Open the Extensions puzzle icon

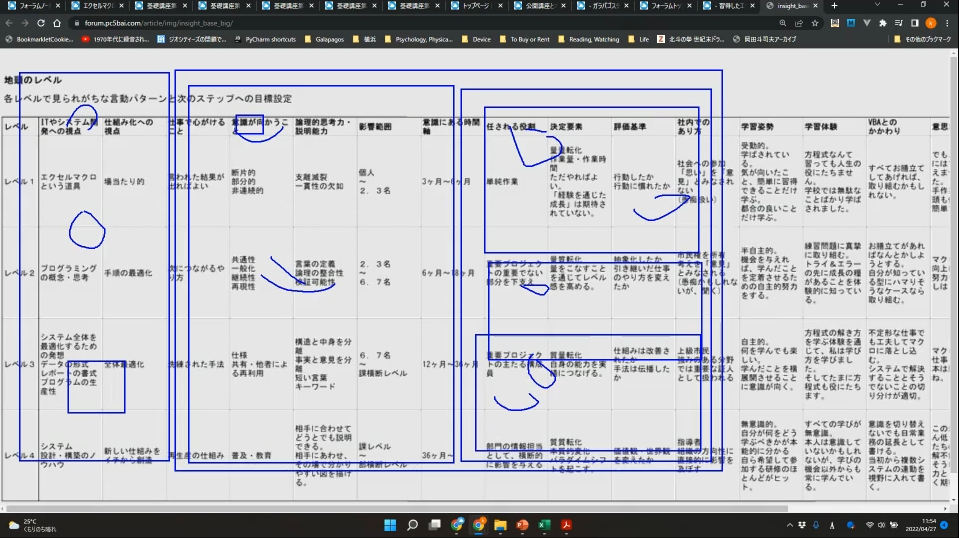883,23
